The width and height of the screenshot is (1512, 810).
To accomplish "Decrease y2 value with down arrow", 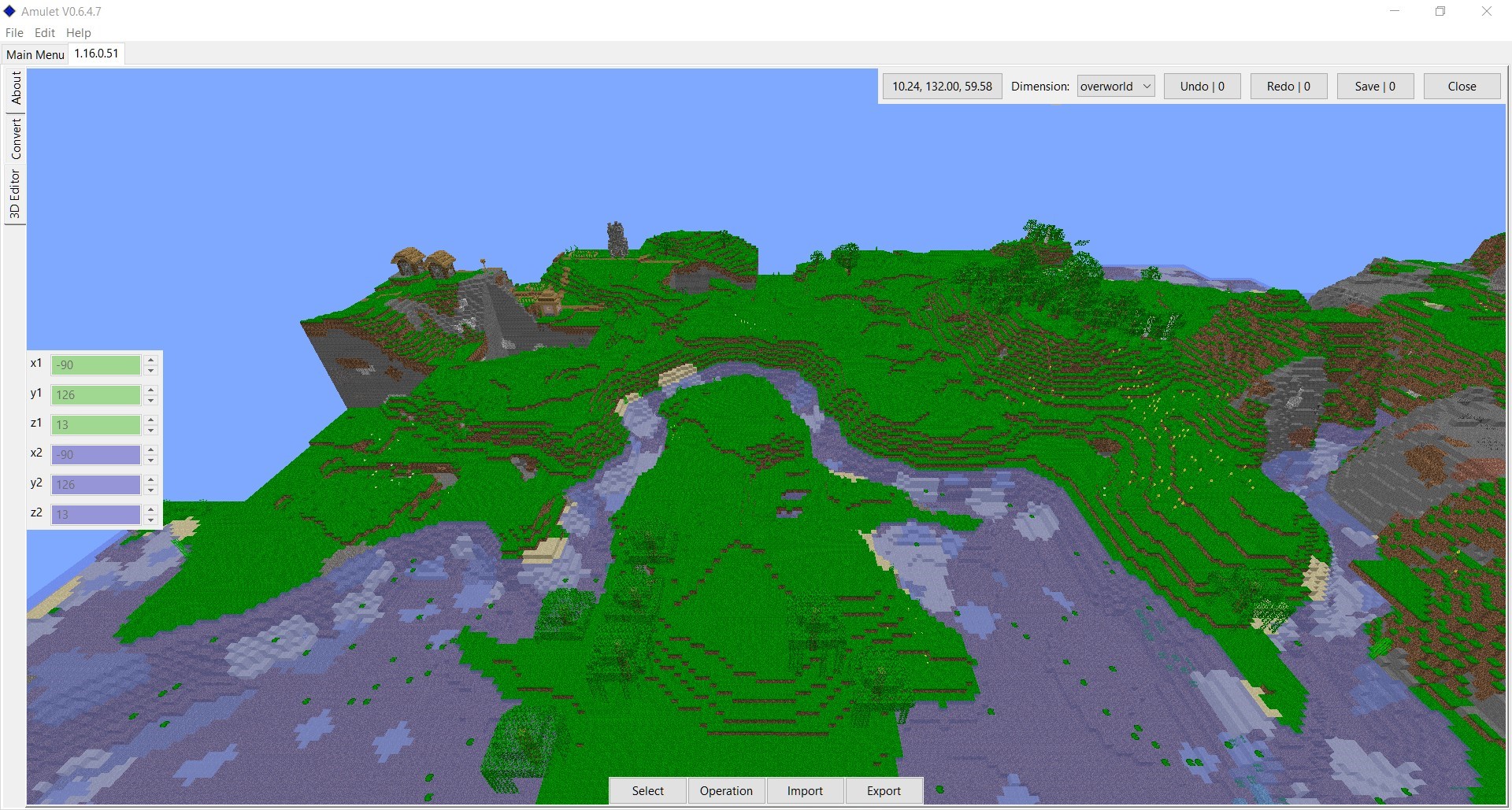I will pos(150,490).
